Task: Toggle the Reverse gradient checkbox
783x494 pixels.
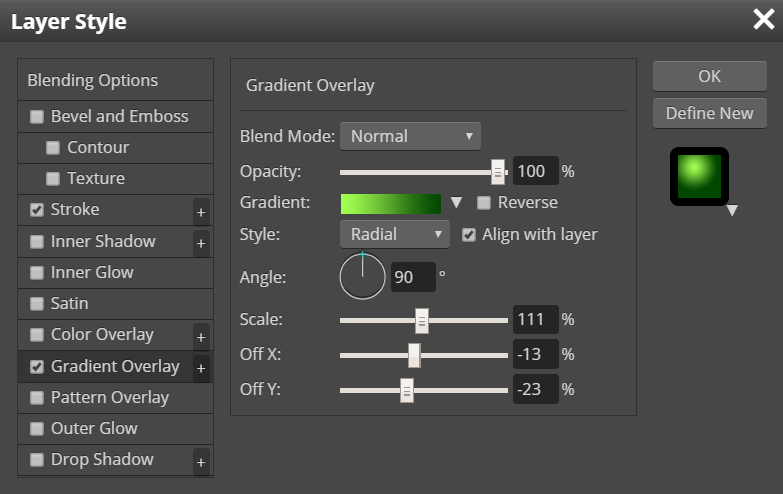Action: (x=484, y=203)
